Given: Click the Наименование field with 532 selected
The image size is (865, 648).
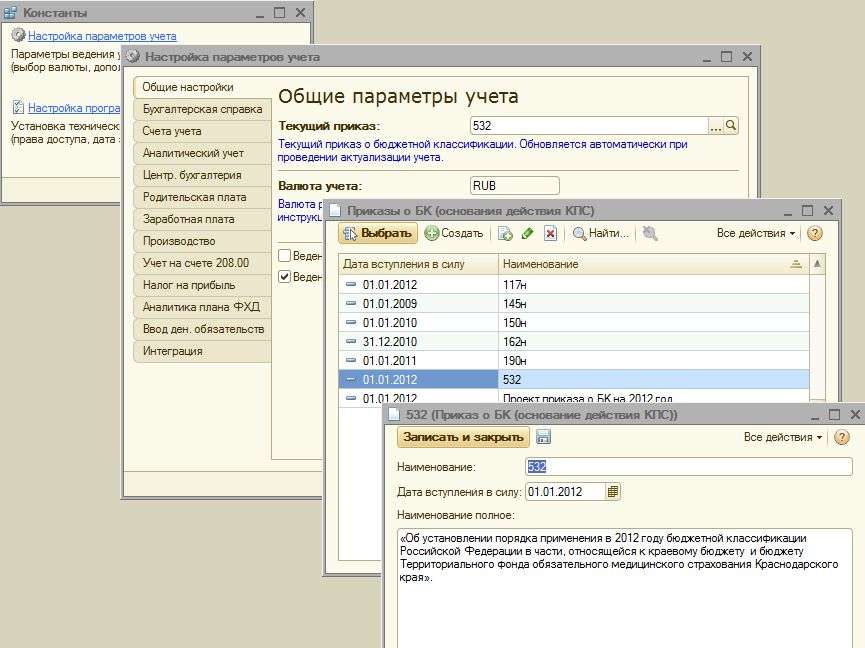Looking at the screenshot, I should coord(688,467).
